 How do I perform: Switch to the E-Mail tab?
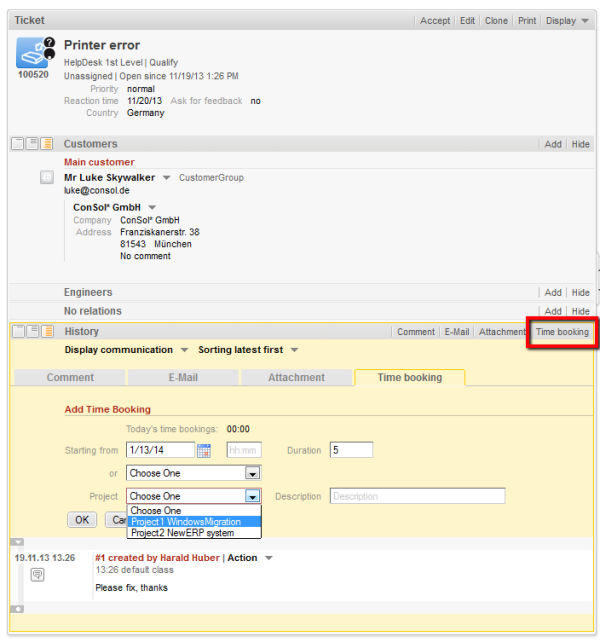coord(183,377)
